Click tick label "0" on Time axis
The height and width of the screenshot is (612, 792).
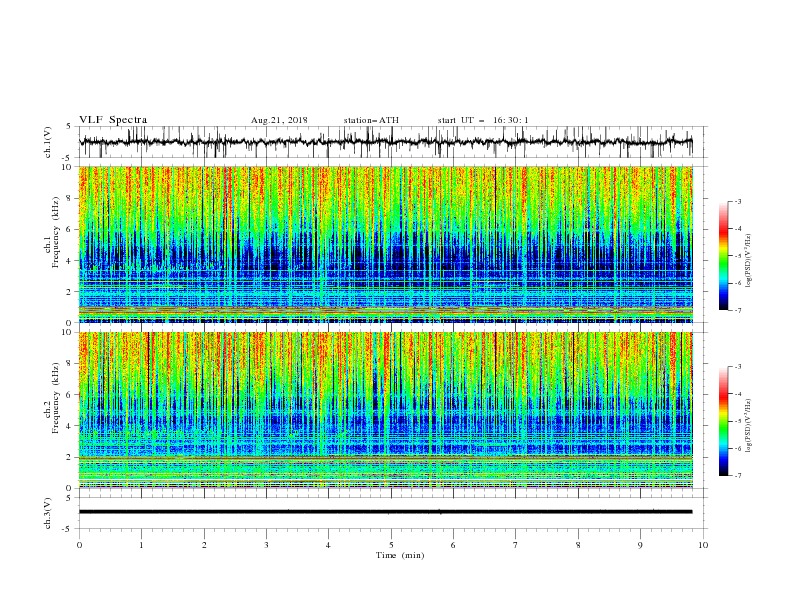[x=79, y=545]
